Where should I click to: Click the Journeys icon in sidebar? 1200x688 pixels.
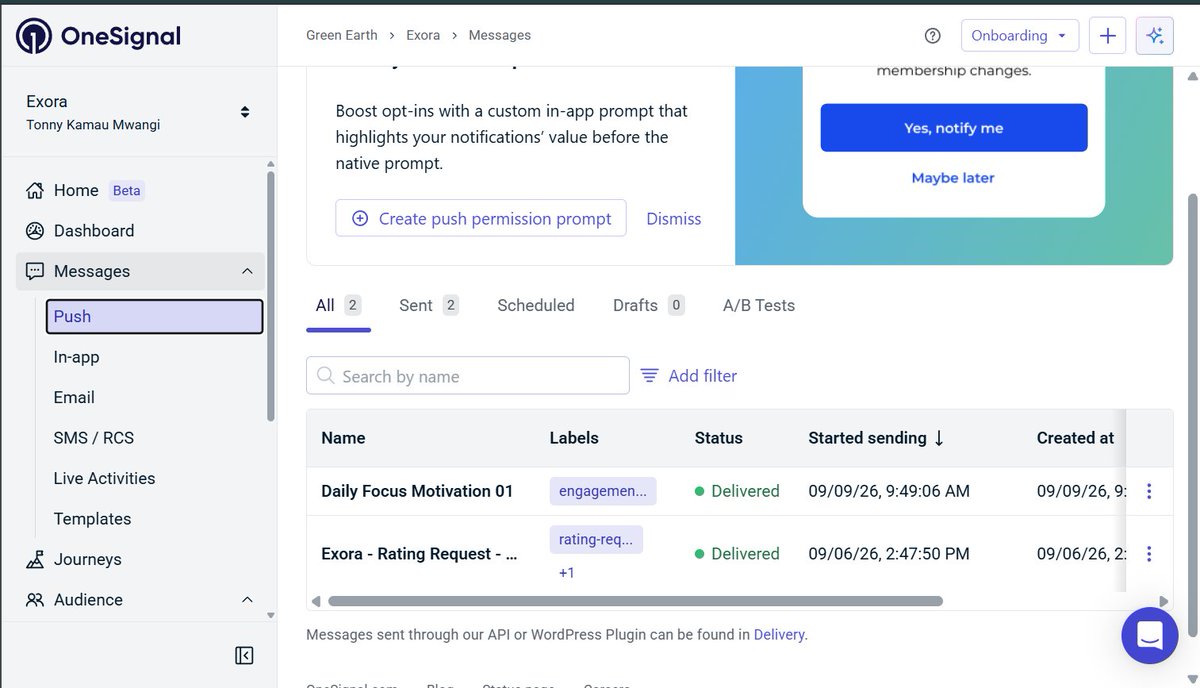click(x=35, y=560)
